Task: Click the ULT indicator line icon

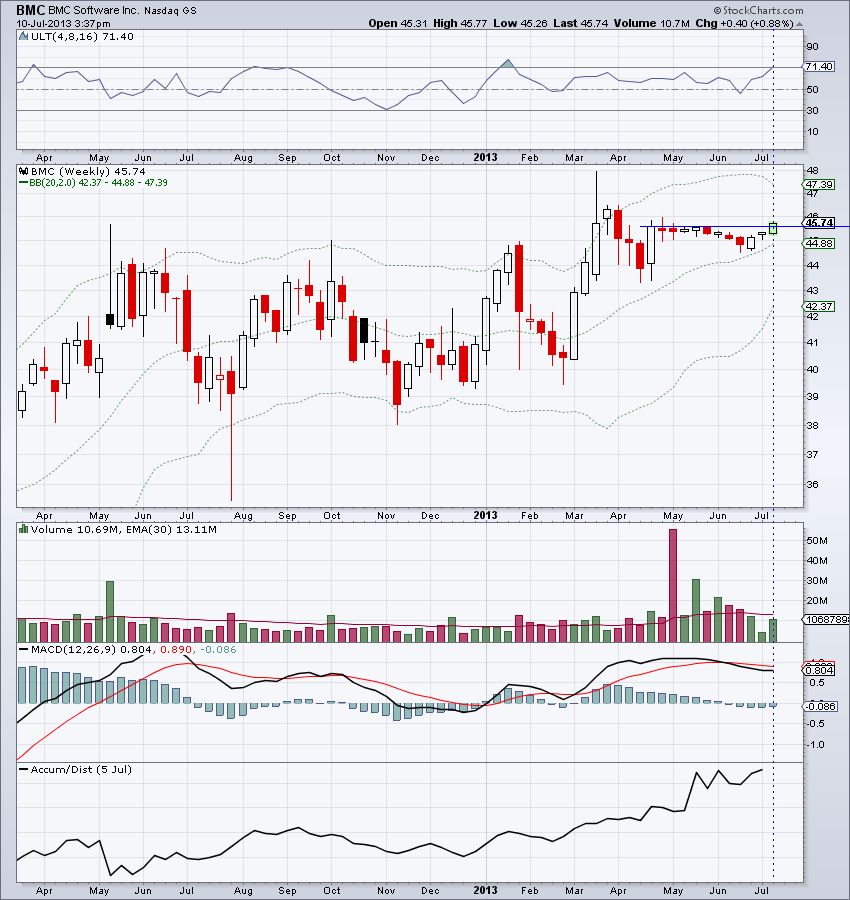Action: pyautogui.click(x=24, y=36)
